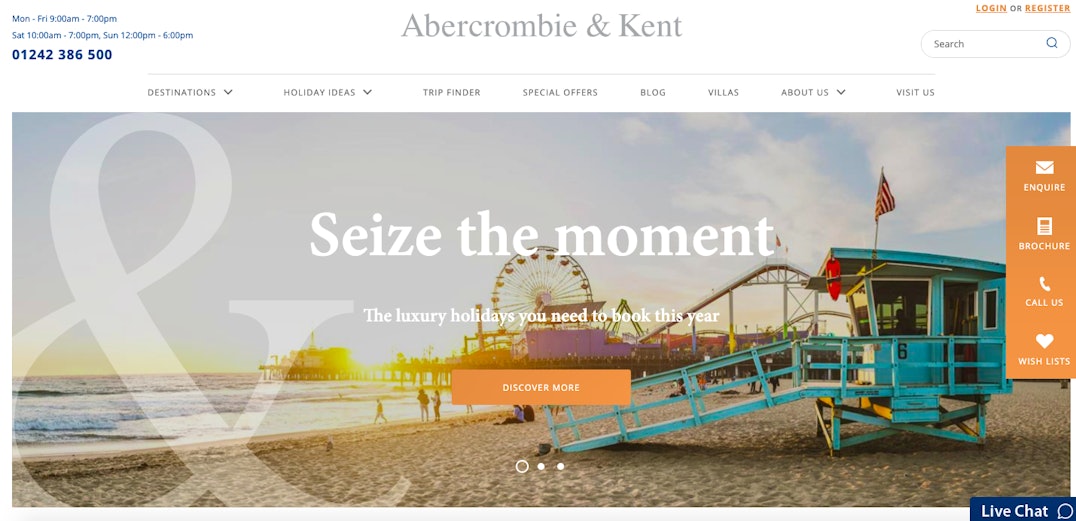Open Wish Lists heart icon
The height and width of the screenshot is (521, 1076).
point(1044,341)
